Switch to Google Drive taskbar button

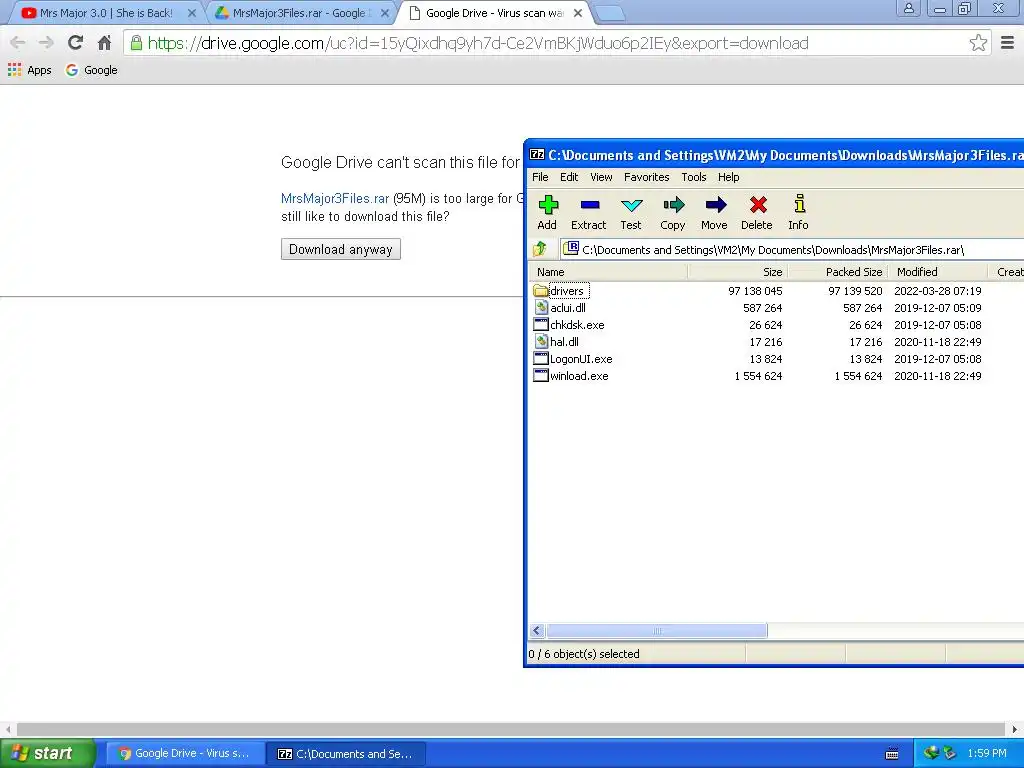pyautogui.click(x=185, y=753)
